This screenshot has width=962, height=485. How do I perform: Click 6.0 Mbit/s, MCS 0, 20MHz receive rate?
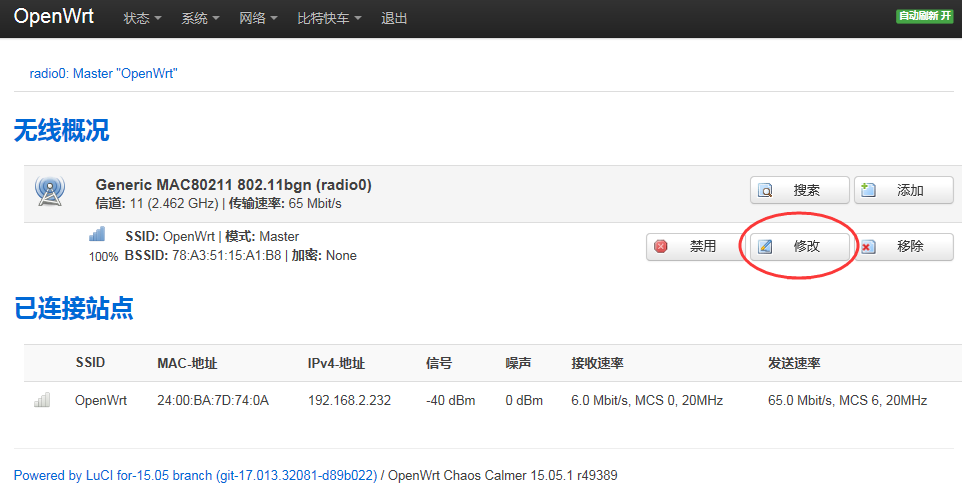coord(647,400)
